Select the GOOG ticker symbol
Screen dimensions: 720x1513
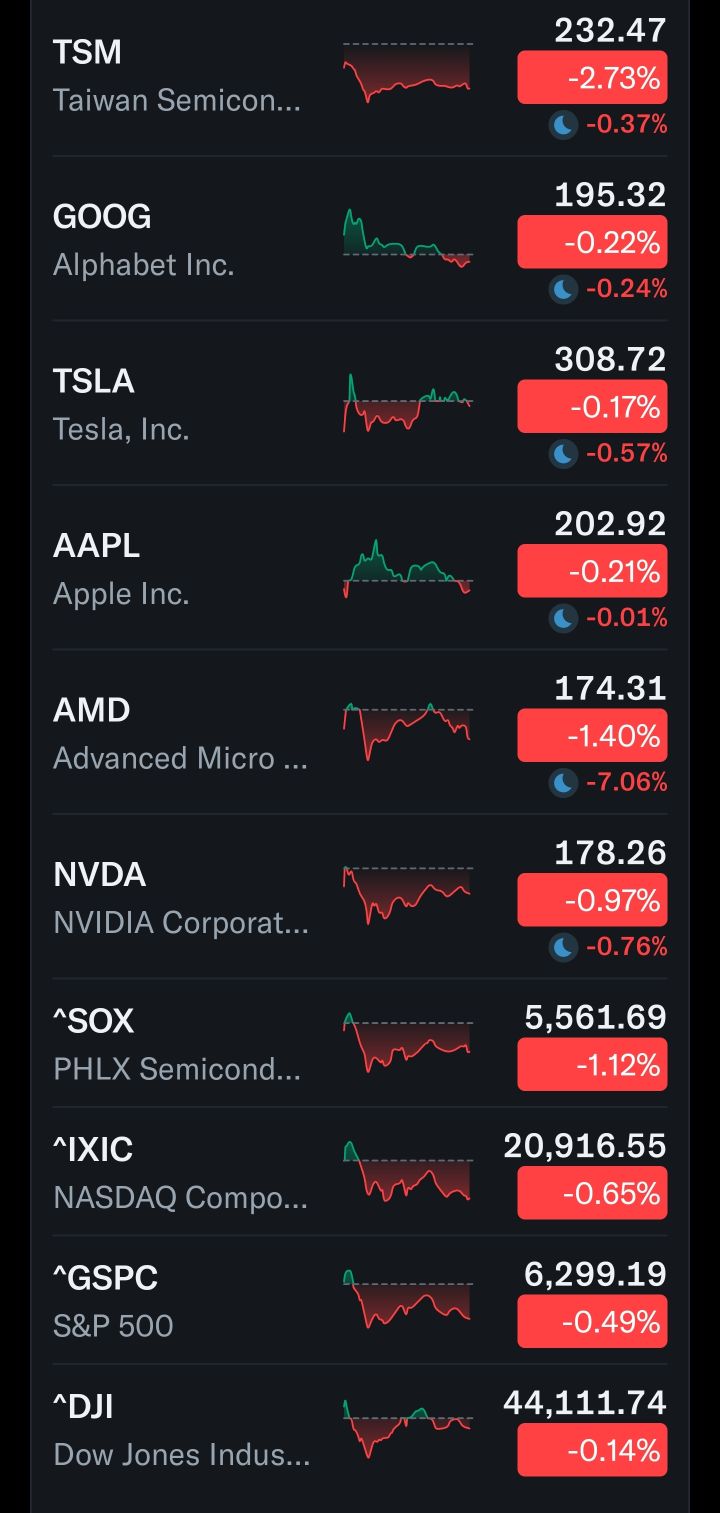point(102,217)
